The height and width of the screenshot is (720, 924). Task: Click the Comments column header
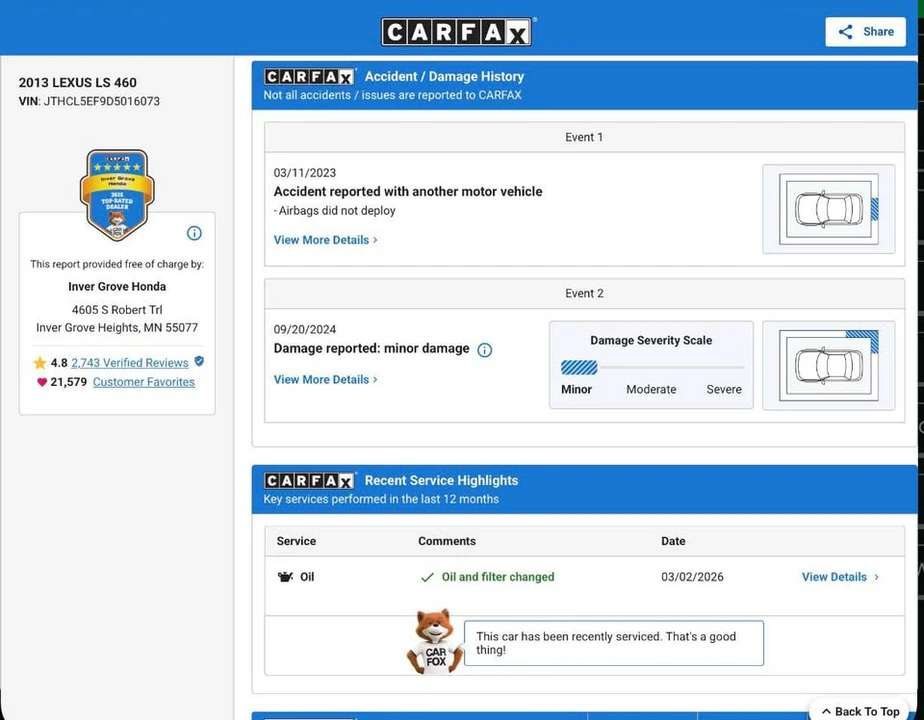447,541
